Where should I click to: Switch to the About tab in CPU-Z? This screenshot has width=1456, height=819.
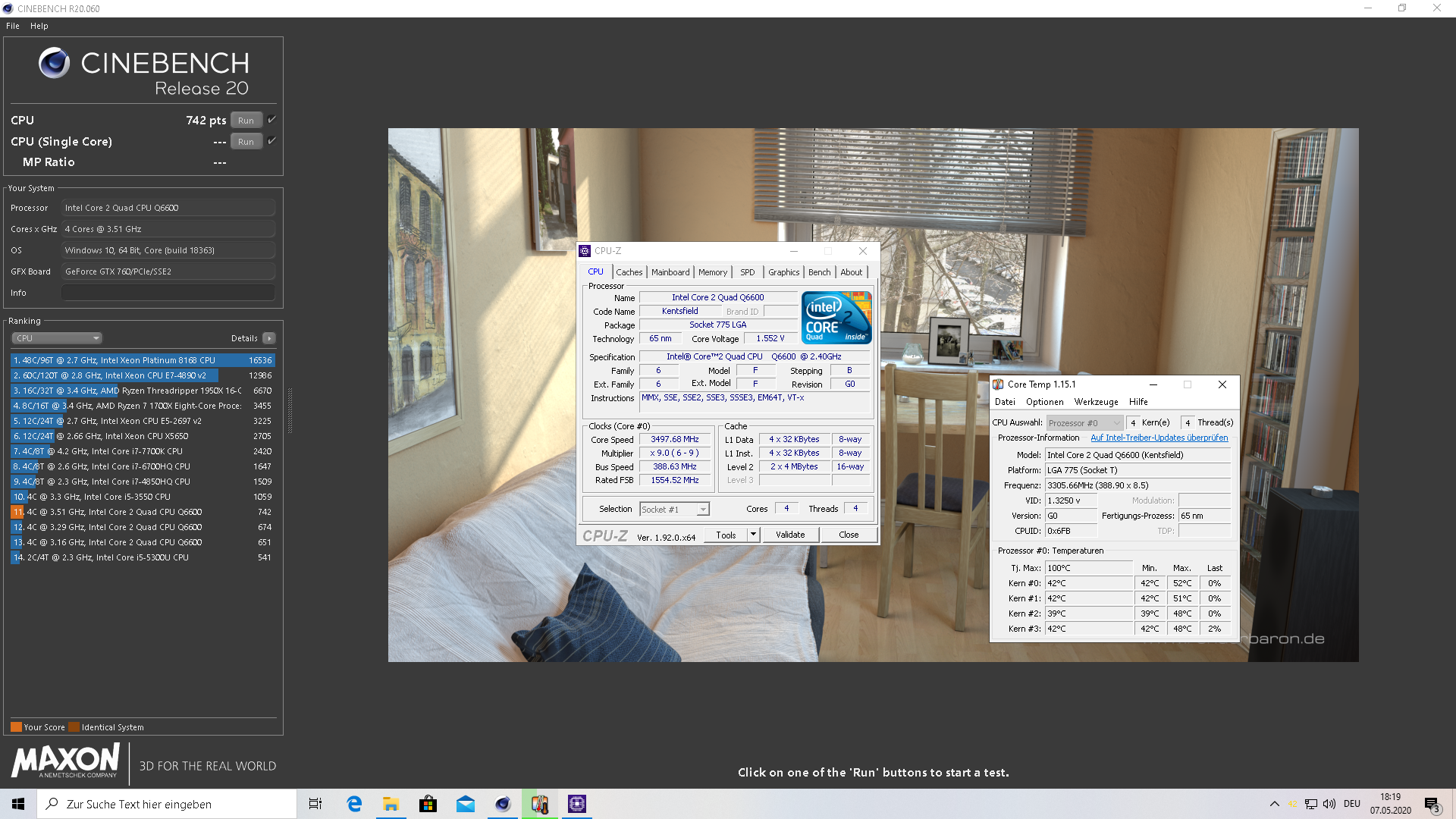(851, 272)
